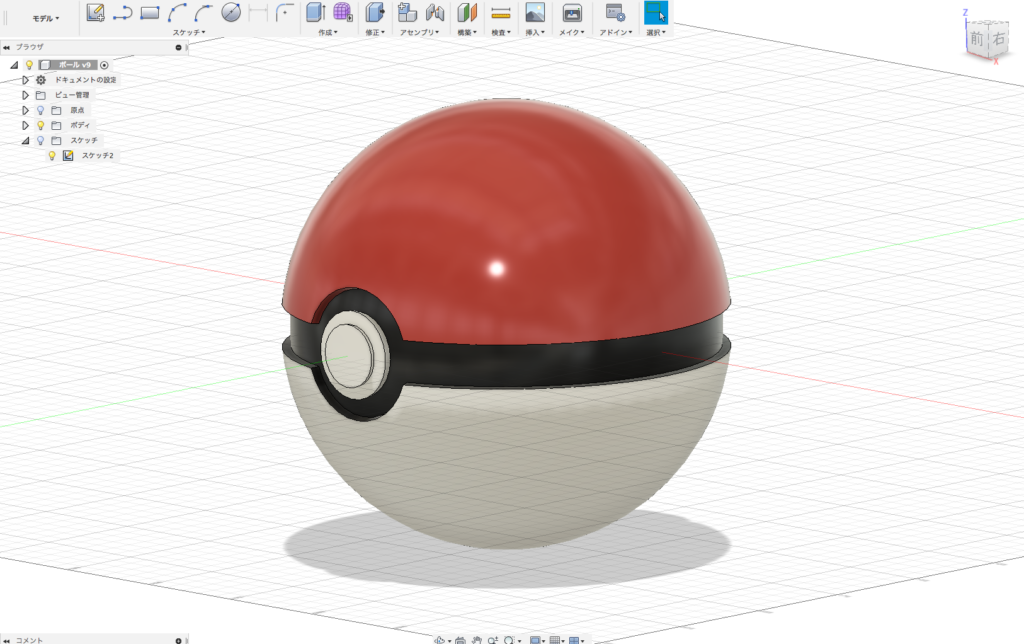Toggle visibility lightbulb for スケッチ2
The height and width of the screenshot is (644, 1024).
pyautogui.click(x=52, y=156)
